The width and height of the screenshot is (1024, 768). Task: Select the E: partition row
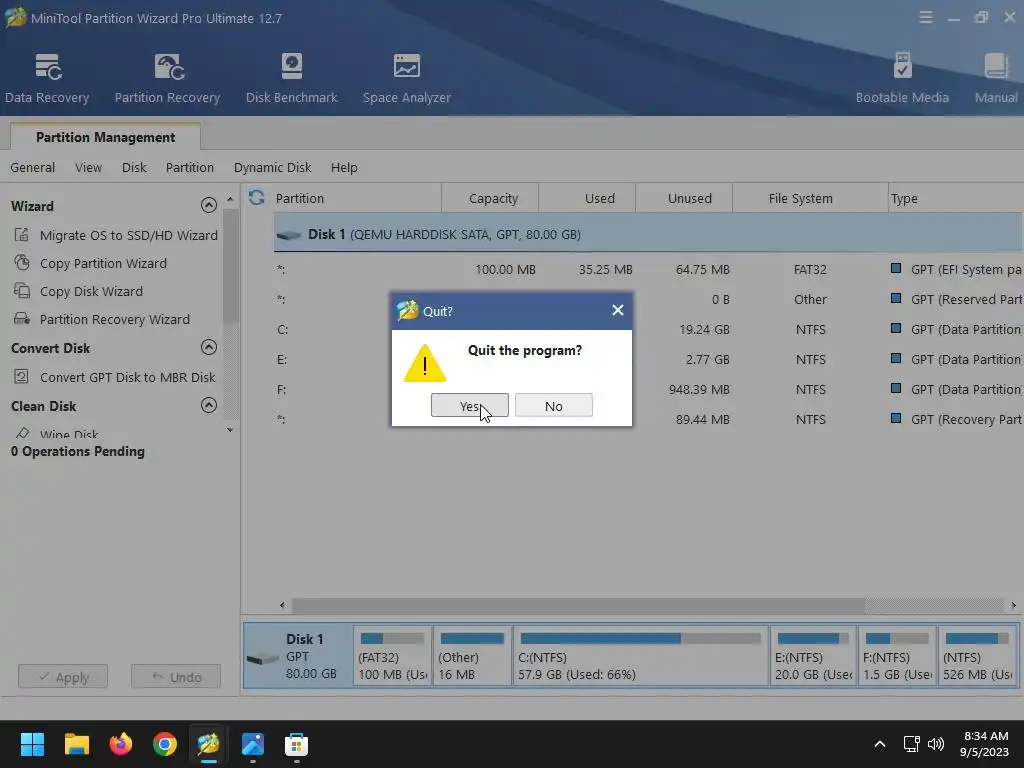coord(648,359)
